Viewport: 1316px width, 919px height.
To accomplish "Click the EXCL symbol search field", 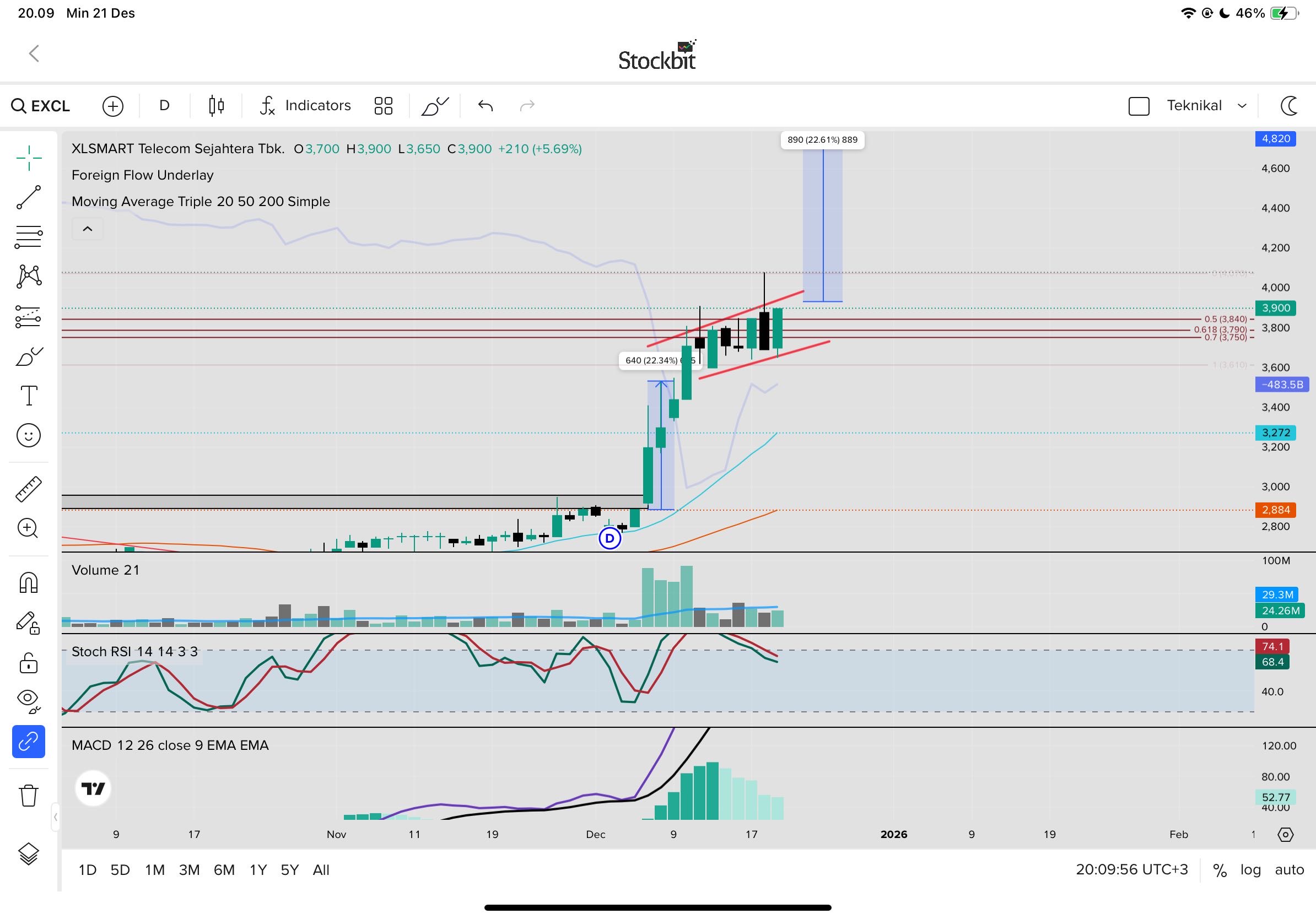I will click(x=41, y=106).
